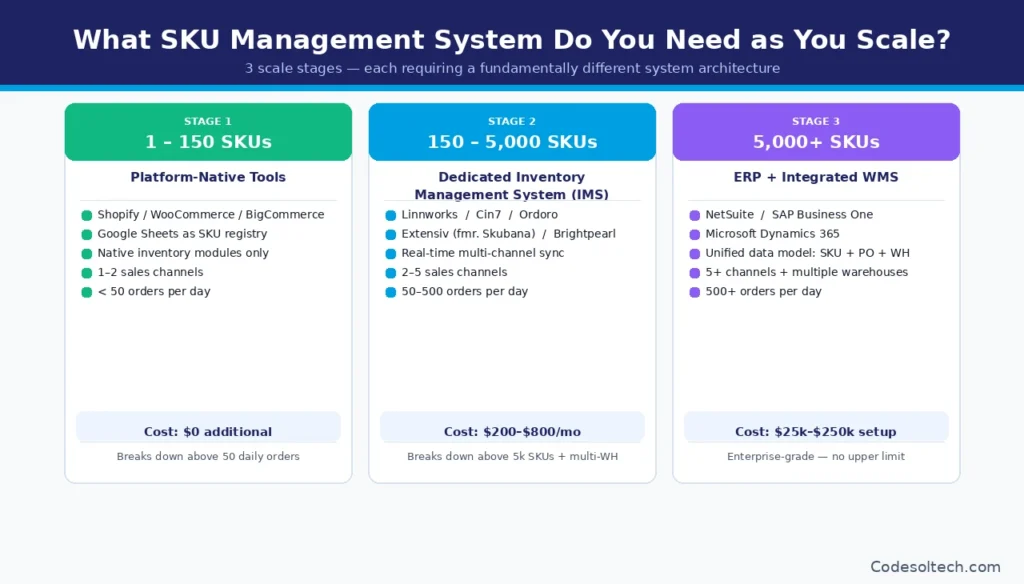Click the Microsoft Dynamics 365 bullet
Image resolution: width=1024 pixels, height=584 pixels.
point(773,233)
